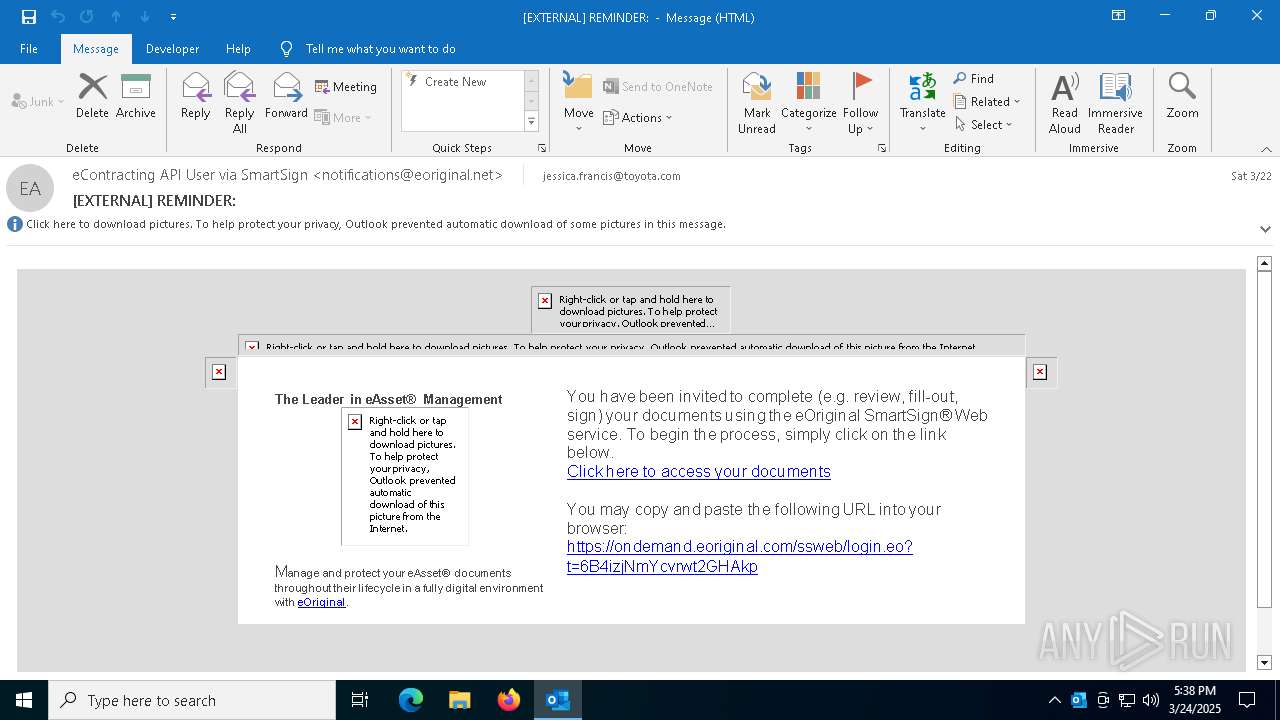1280x720 pixels.
Task: Open the Help tab
Action: tap(238, 49)
